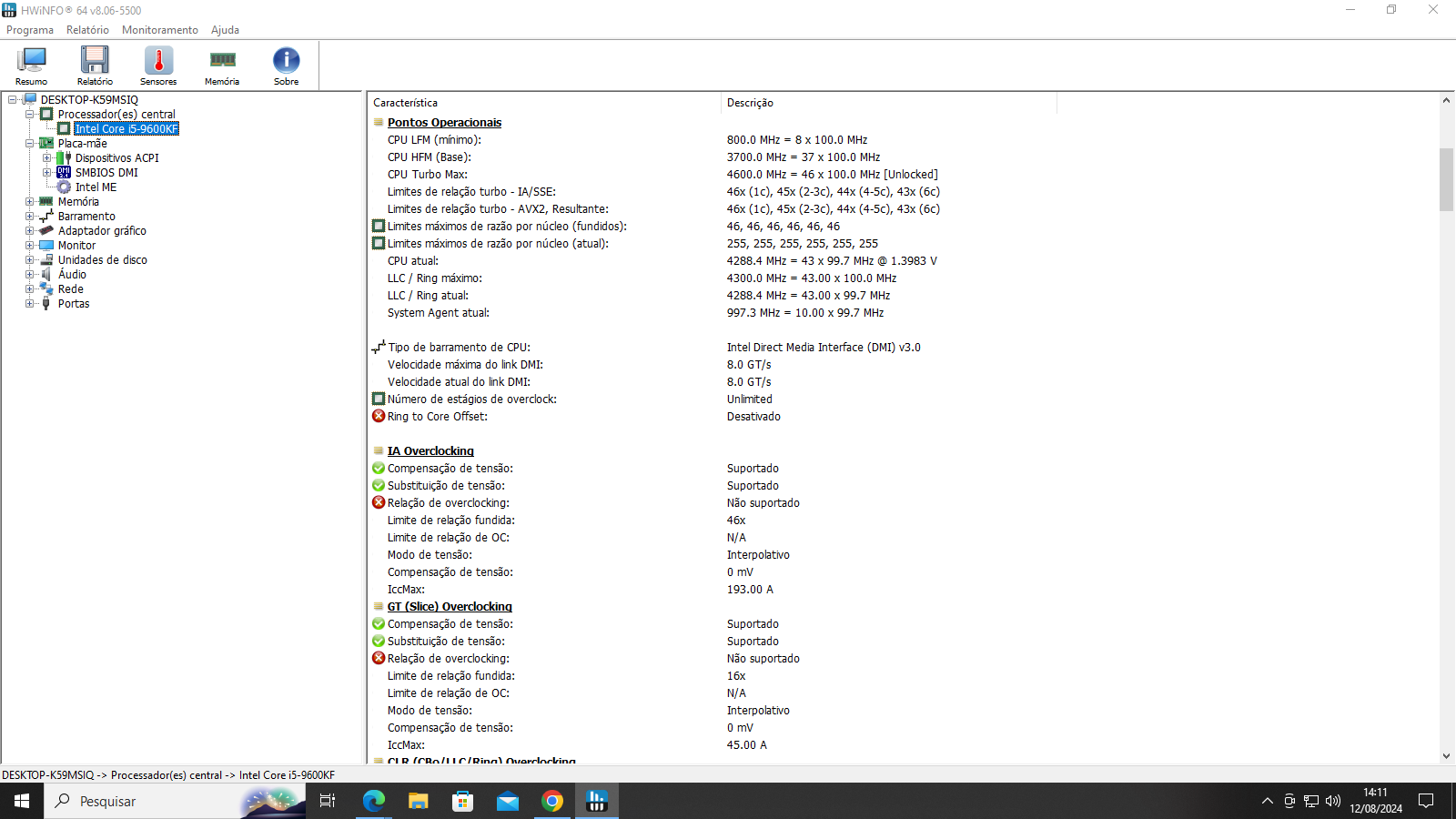This screenshot has height=819, width=1456.
Task: Click red X icon beside Ring to Core Offset
Action: (x=379, y=416)
